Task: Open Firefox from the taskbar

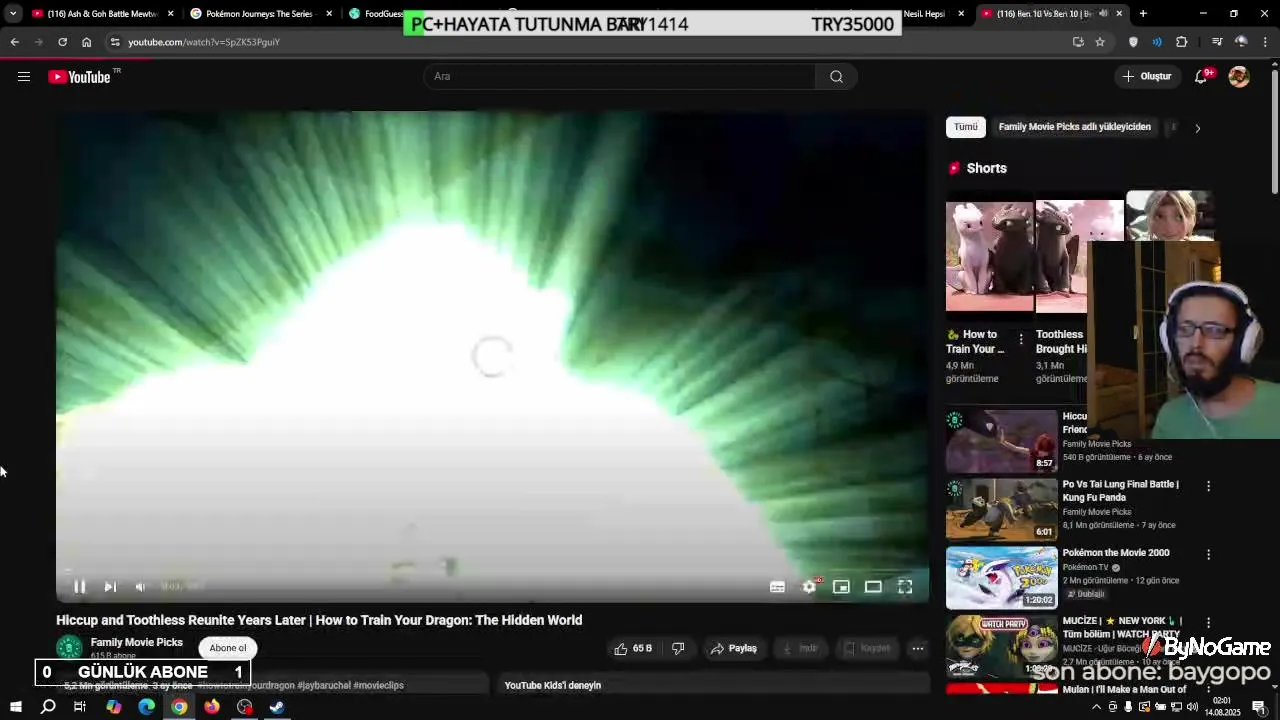Action: (212, 707)
